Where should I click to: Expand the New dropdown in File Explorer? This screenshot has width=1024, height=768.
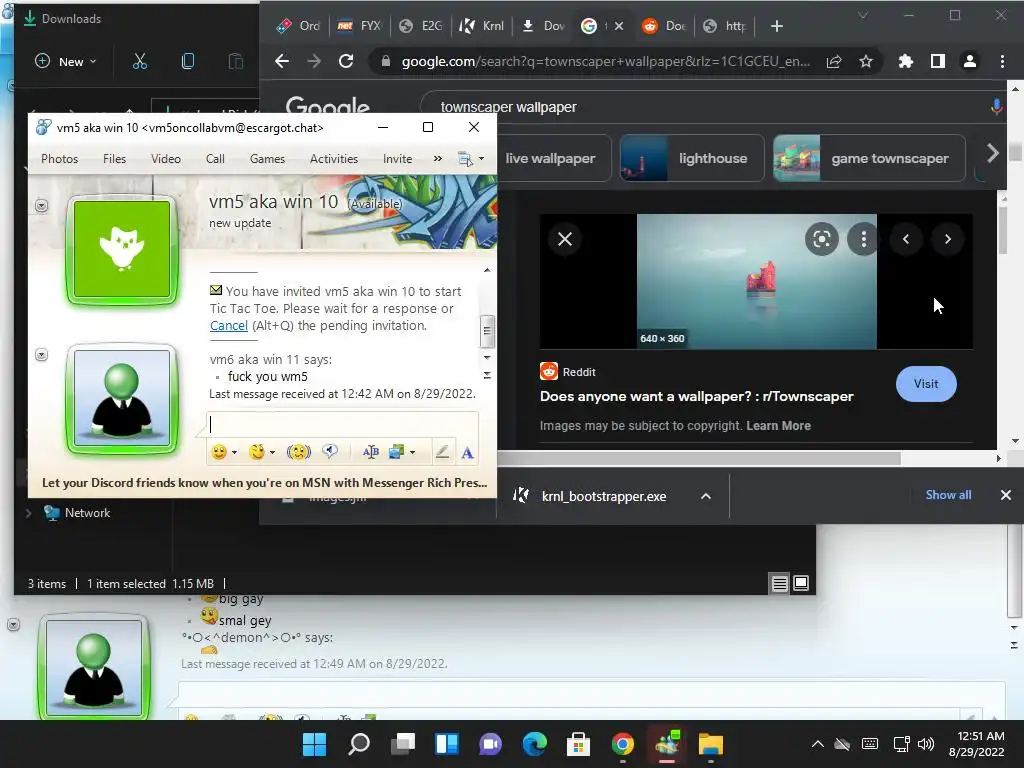point(65,61)
